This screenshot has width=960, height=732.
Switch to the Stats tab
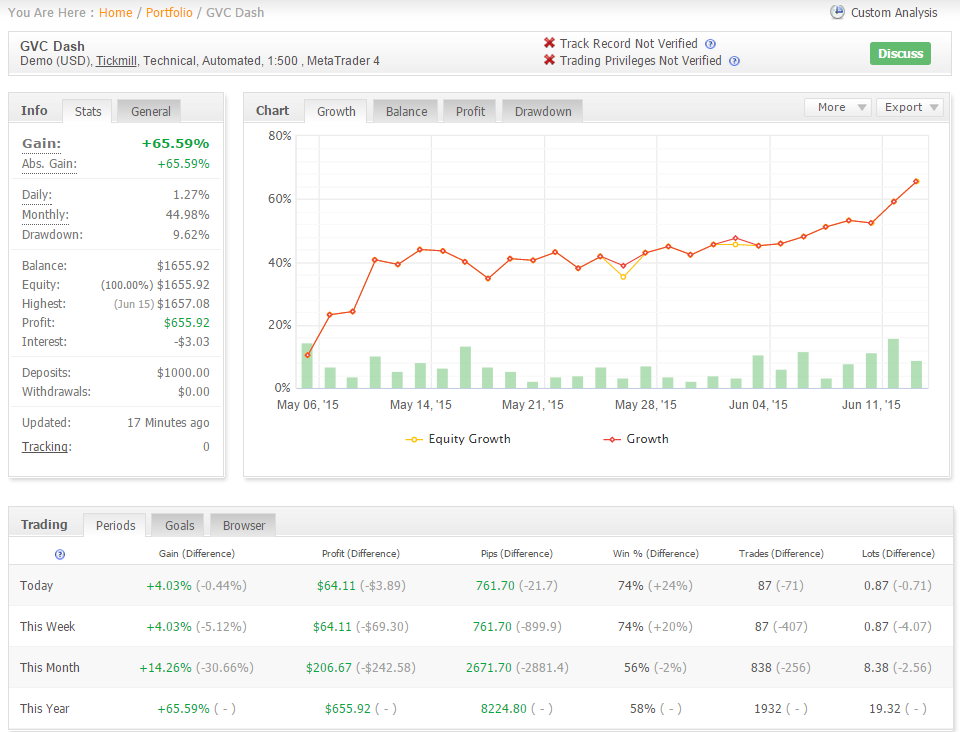[x=88, y=111]
